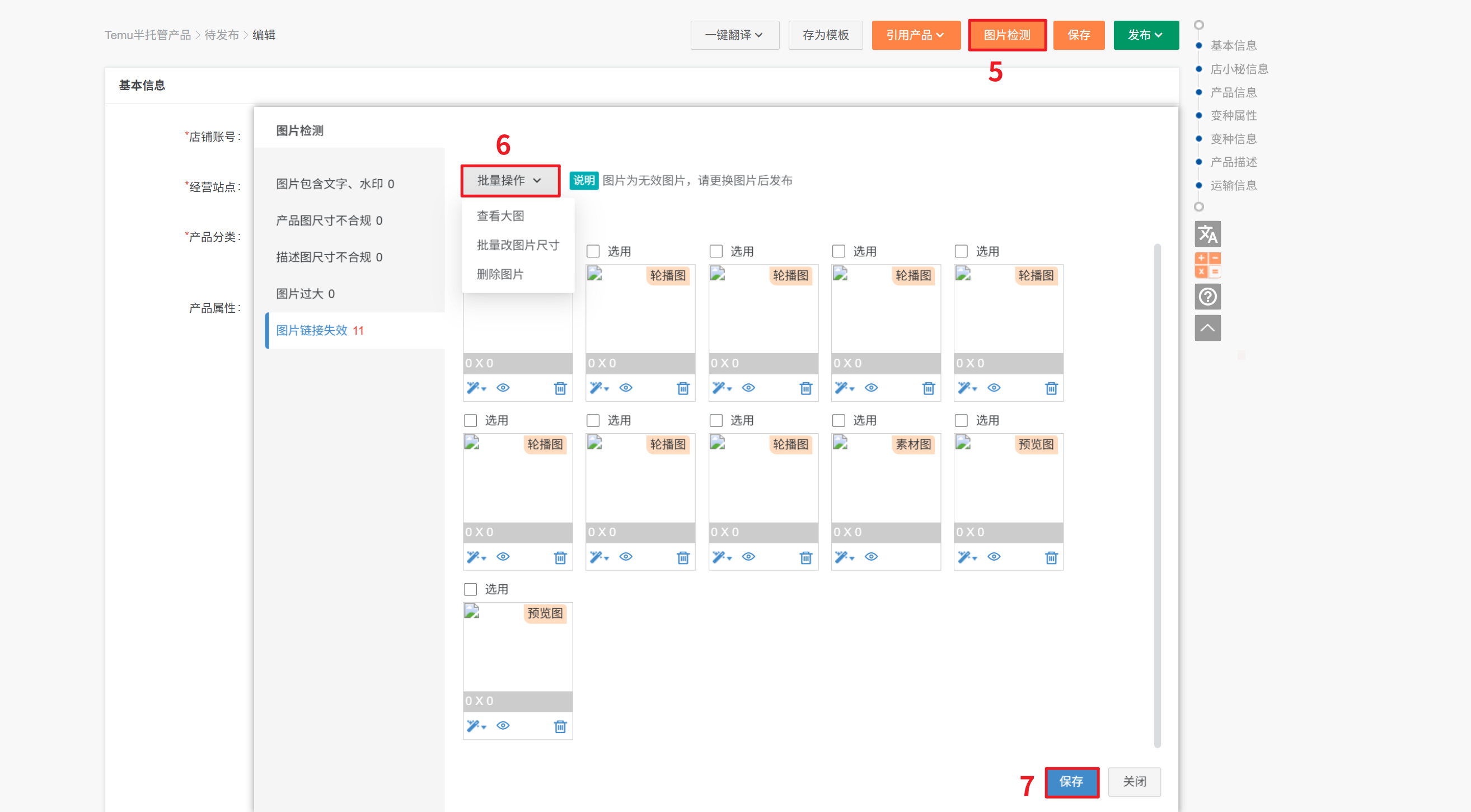Click trash icon under last 预览图 thumbnail
Image resolution: width=1471 pixels, height=812 pixels.
[560, 726]
